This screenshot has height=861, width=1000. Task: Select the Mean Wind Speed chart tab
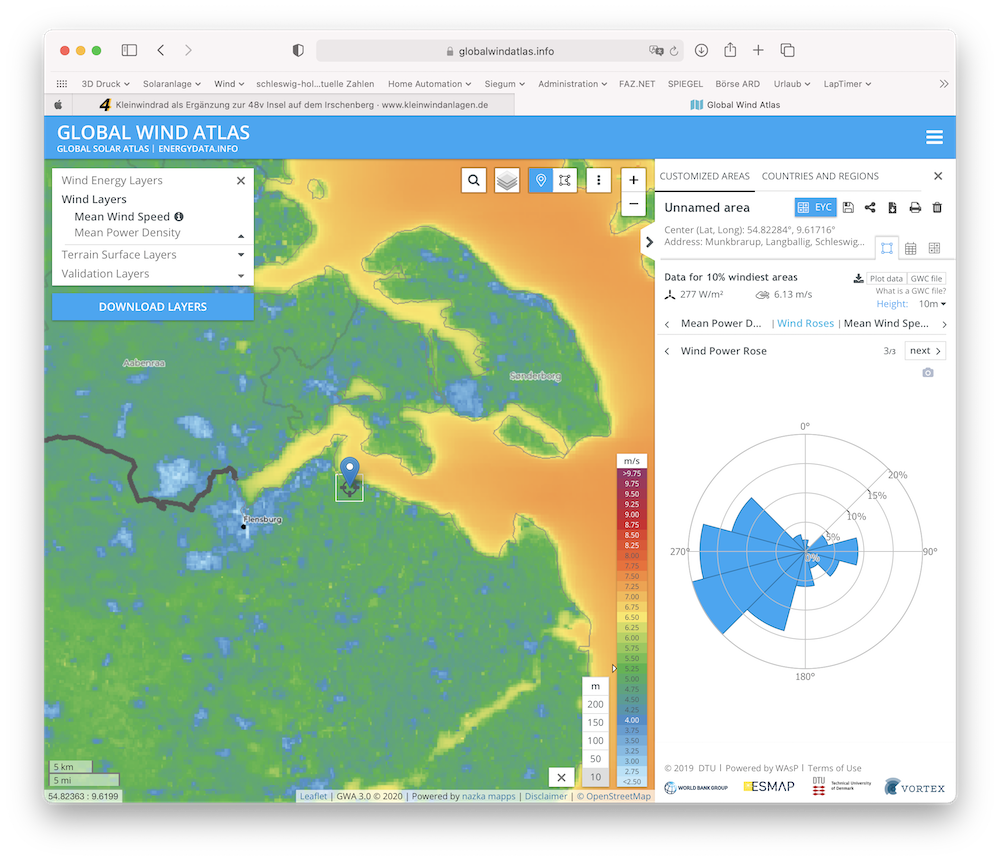pyautogui.click(x=886, y=324)
